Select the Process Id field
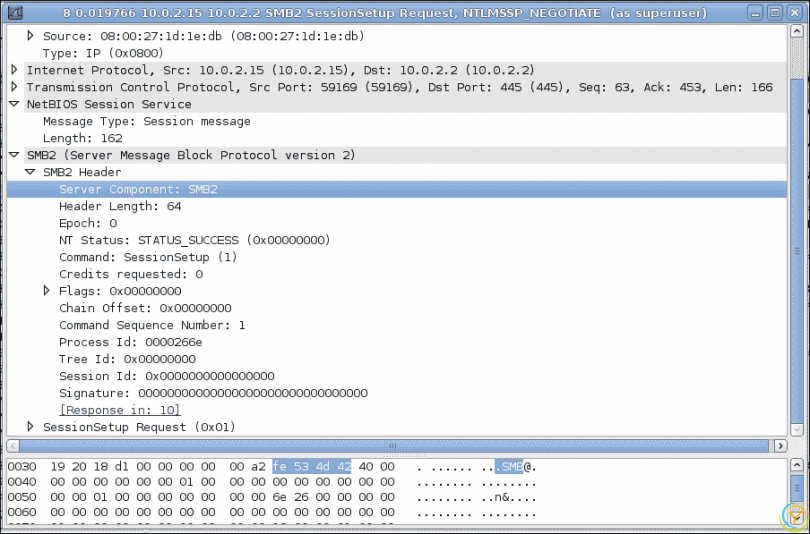Viewport: 810px width, 534px height. point(130,342)
